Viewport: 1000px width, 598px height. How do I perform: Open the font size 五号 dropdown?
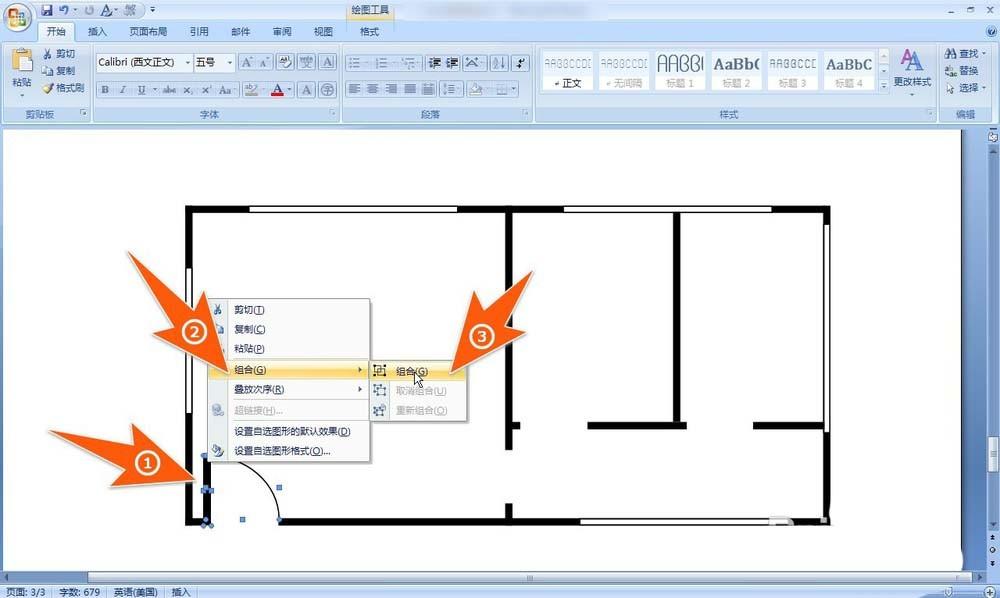click(x=230, y=63)
